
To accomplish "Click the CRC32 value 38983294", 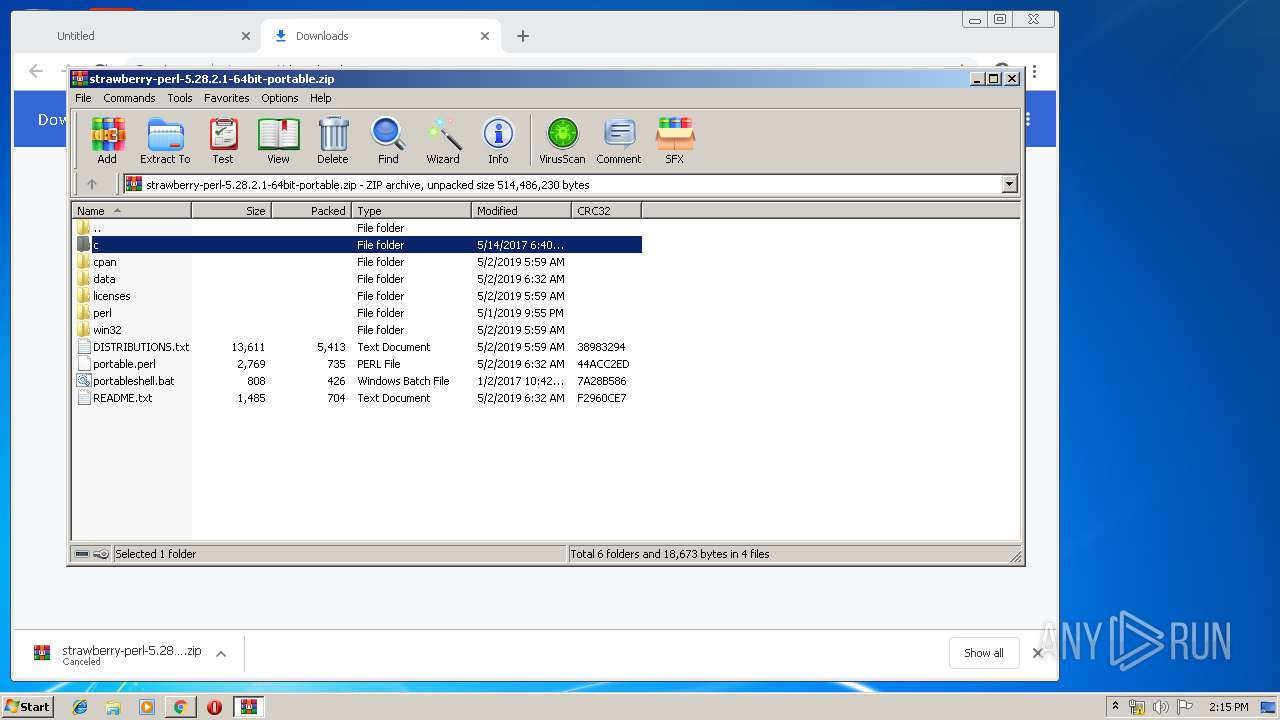I will pos(601,347).
